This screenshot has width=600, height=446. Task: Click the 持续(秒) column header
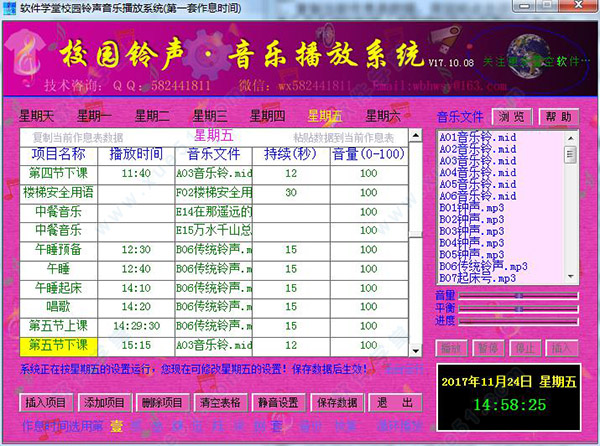pyautogui.click(x=291, y=154)
